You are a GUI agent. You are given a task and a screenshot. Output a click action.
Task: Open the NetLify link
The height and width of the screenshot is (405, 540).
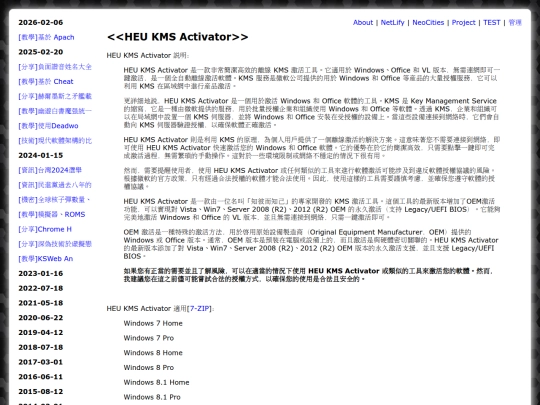pos(392,22)
